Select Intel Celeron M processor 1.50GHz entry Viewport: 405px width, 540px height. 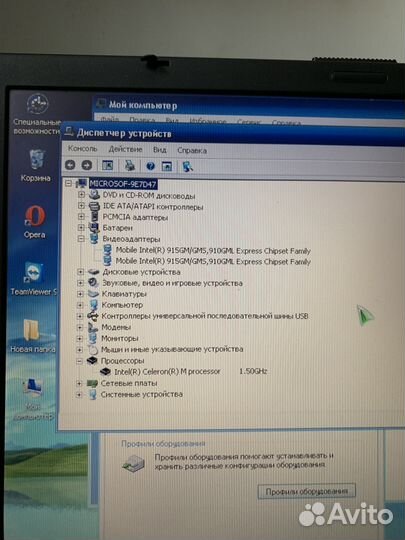(x=190, y=372)
